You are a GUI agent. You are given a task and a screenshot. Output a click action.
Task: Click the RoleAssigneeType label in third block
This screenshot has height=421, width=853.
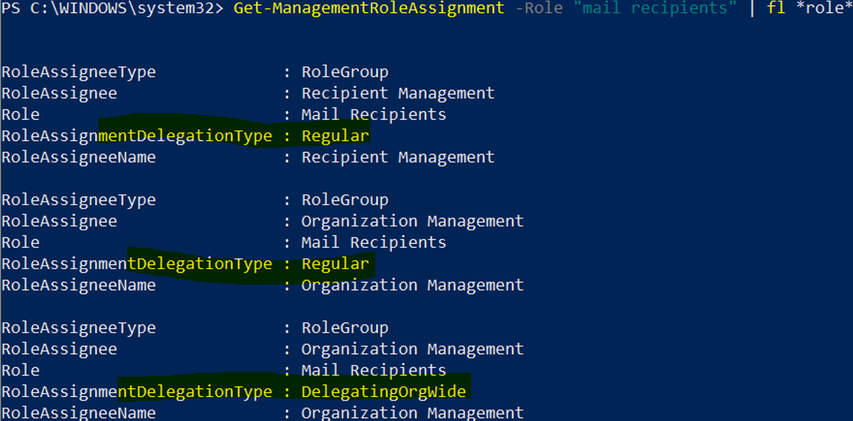tap(79, 328)
